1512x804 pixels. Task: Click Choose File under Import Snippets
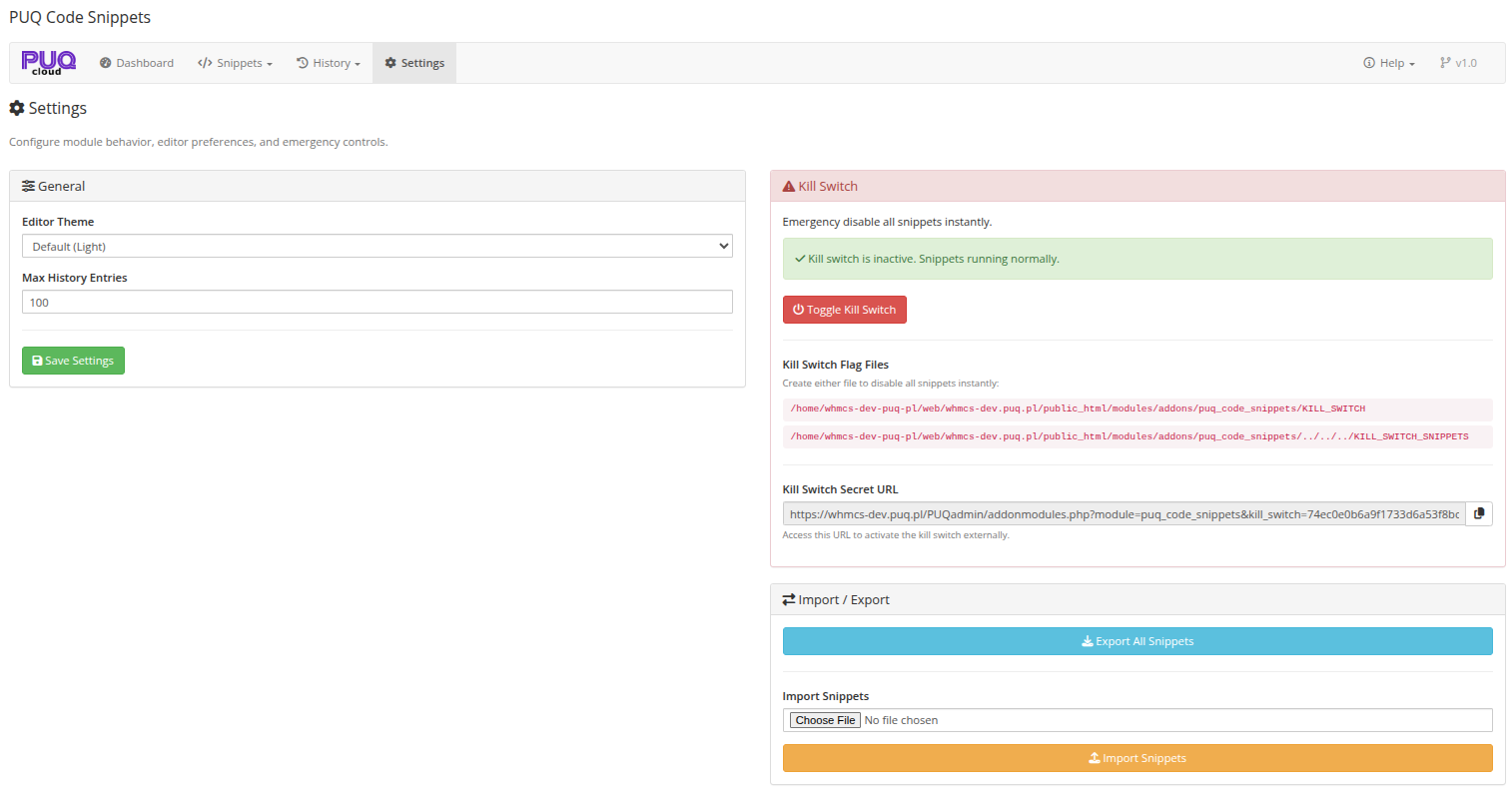824,719
